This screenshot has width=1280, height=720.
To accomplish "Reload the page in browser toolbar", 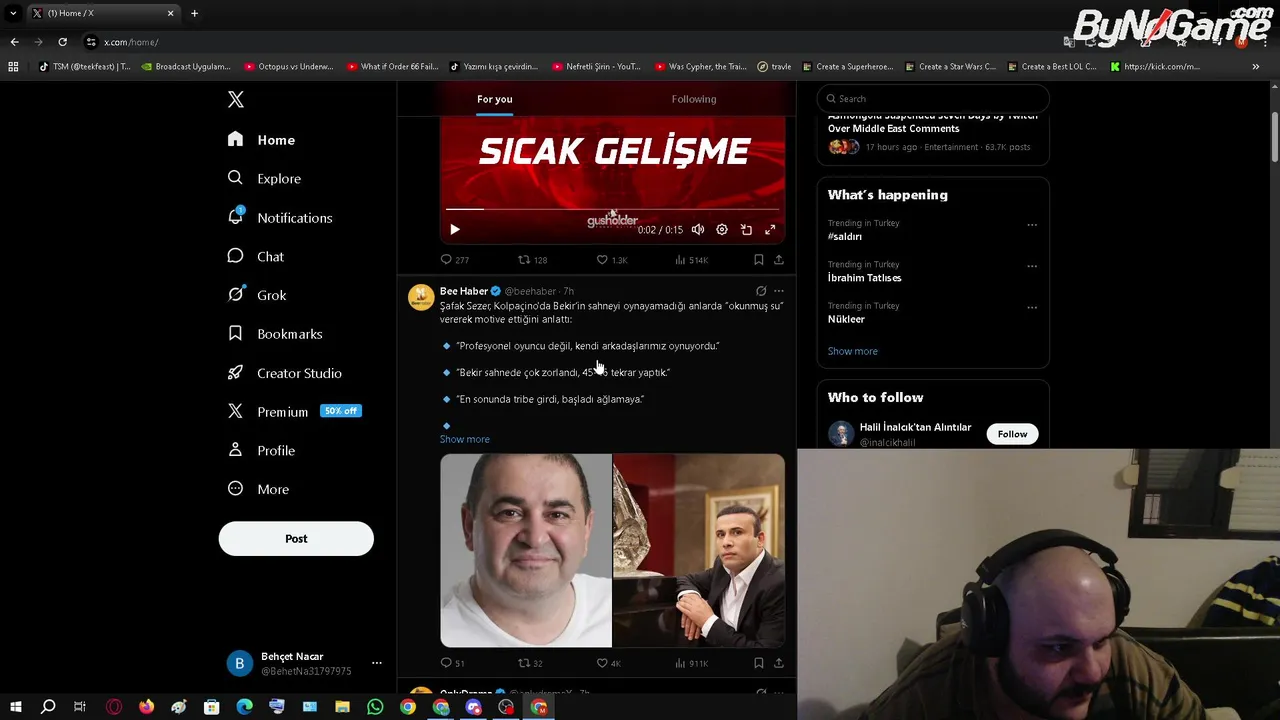I will click(x=62, y=42).
